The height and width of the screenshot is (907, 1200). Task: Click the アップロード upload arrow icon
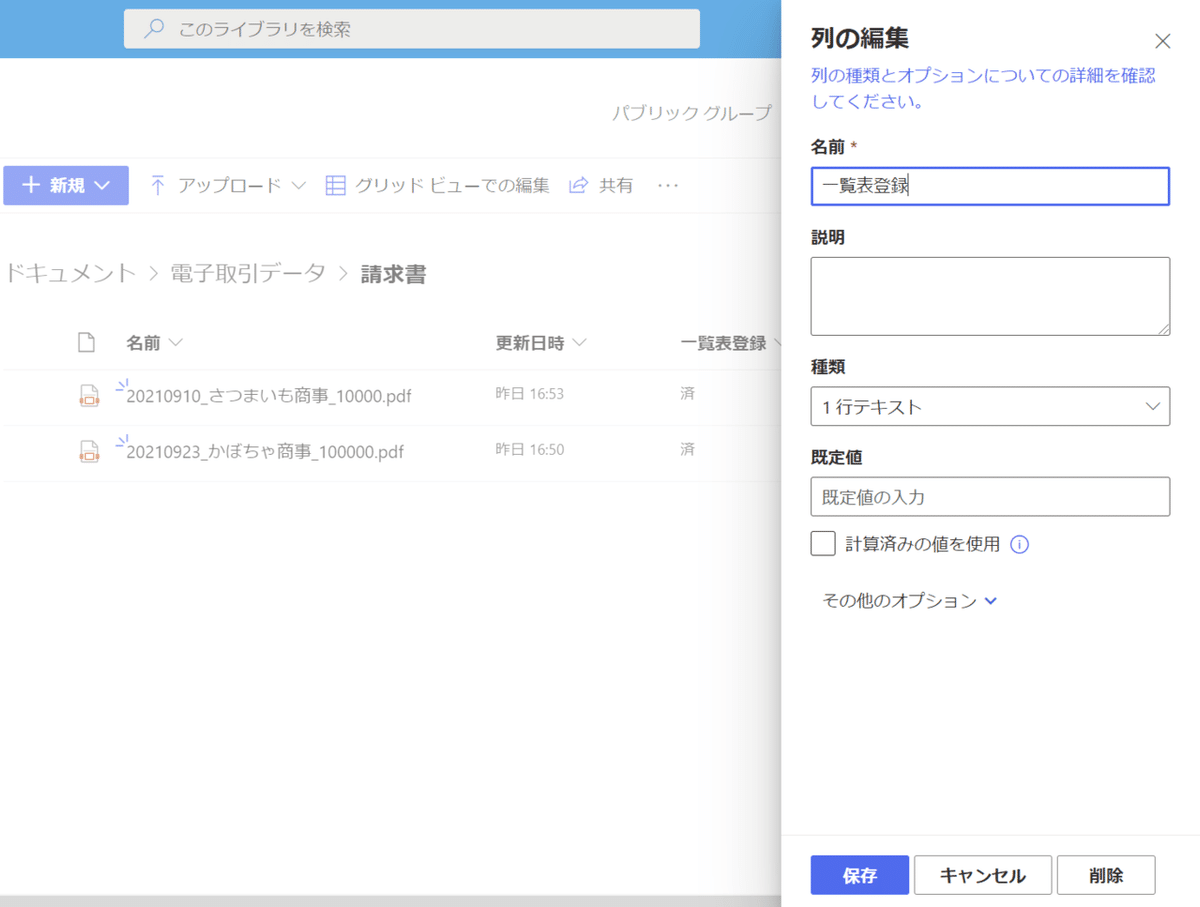point(160,184)
